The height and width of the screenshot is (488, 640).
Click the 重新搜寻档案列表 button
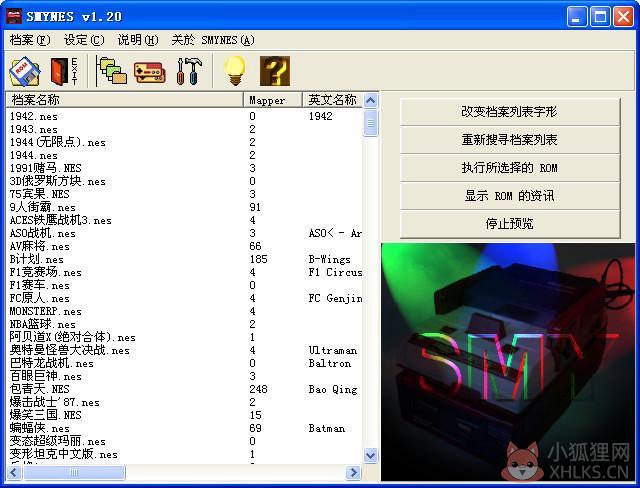509,140
